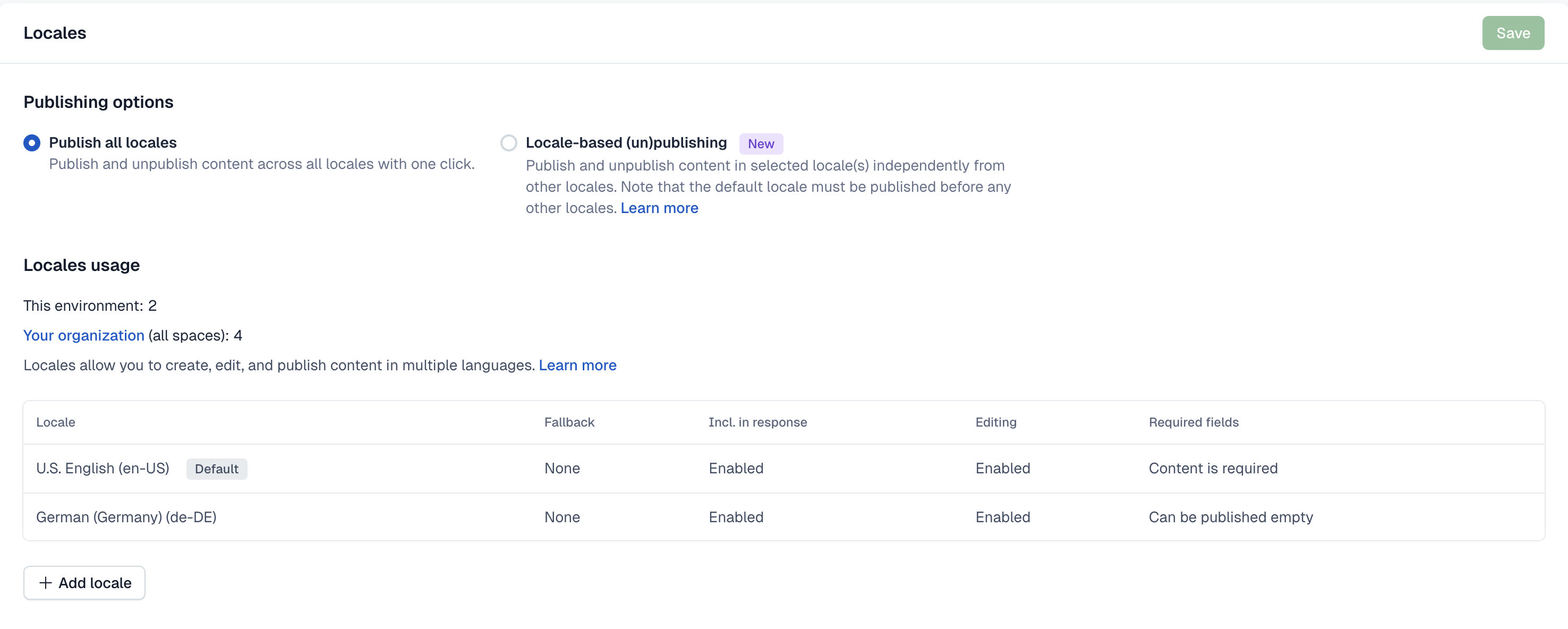Click the Fallback column header
Screen dimensions: 1568x629
[568, 422]
